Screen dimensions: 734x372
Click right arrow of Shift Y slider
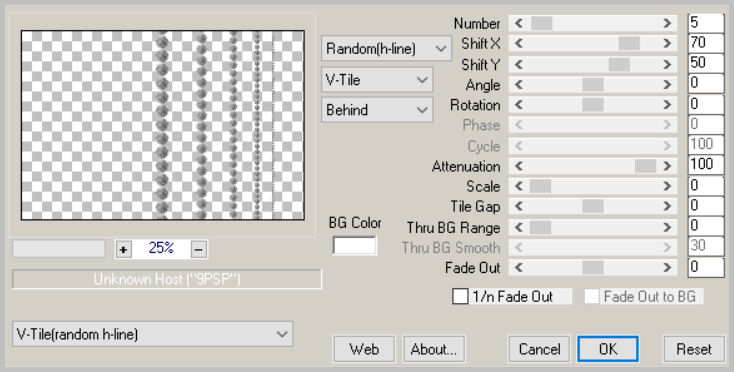click(x=667, y=64)
